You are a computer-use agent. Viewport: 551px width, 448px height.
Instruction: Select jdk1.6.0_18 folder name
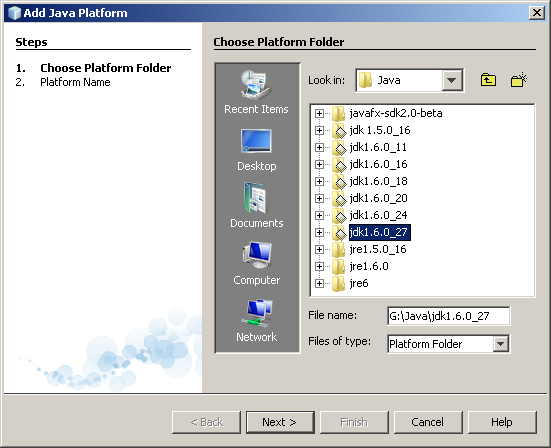coord(378,181)
